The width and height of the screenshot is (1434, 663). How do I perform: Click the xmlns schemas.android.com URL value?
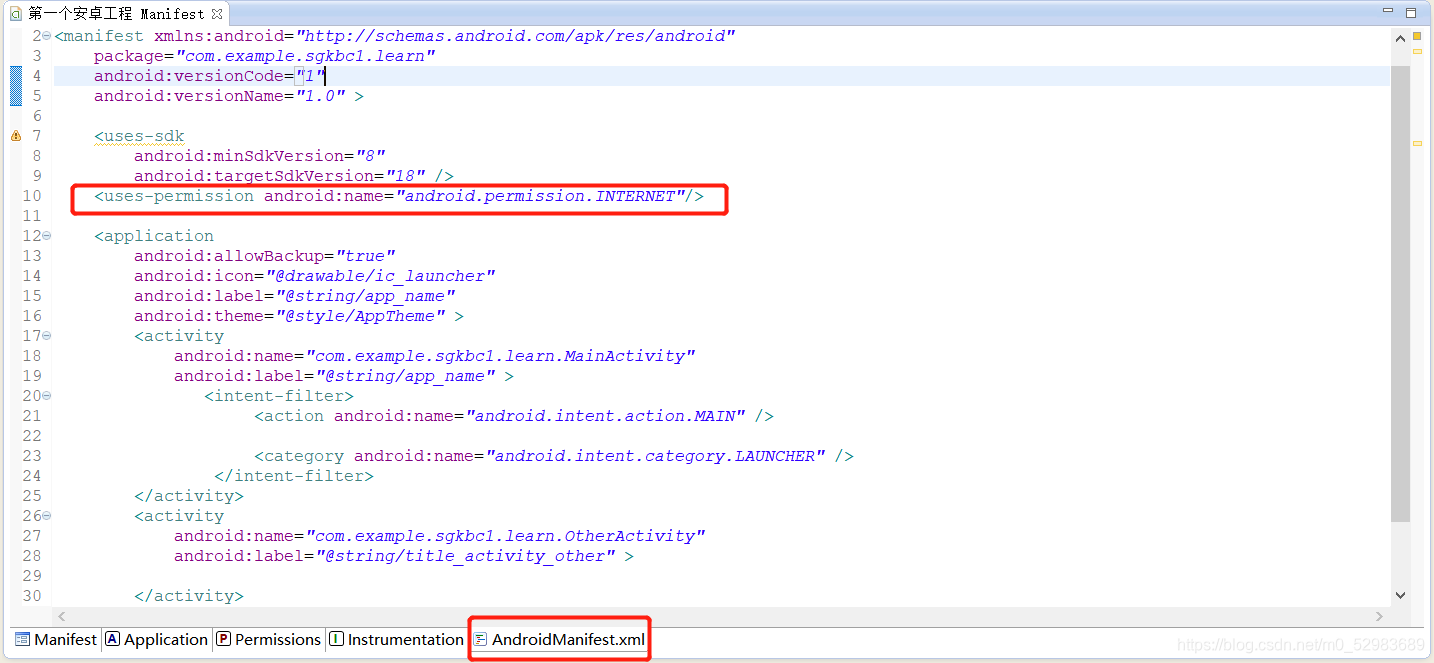click(x=515, y=36)
